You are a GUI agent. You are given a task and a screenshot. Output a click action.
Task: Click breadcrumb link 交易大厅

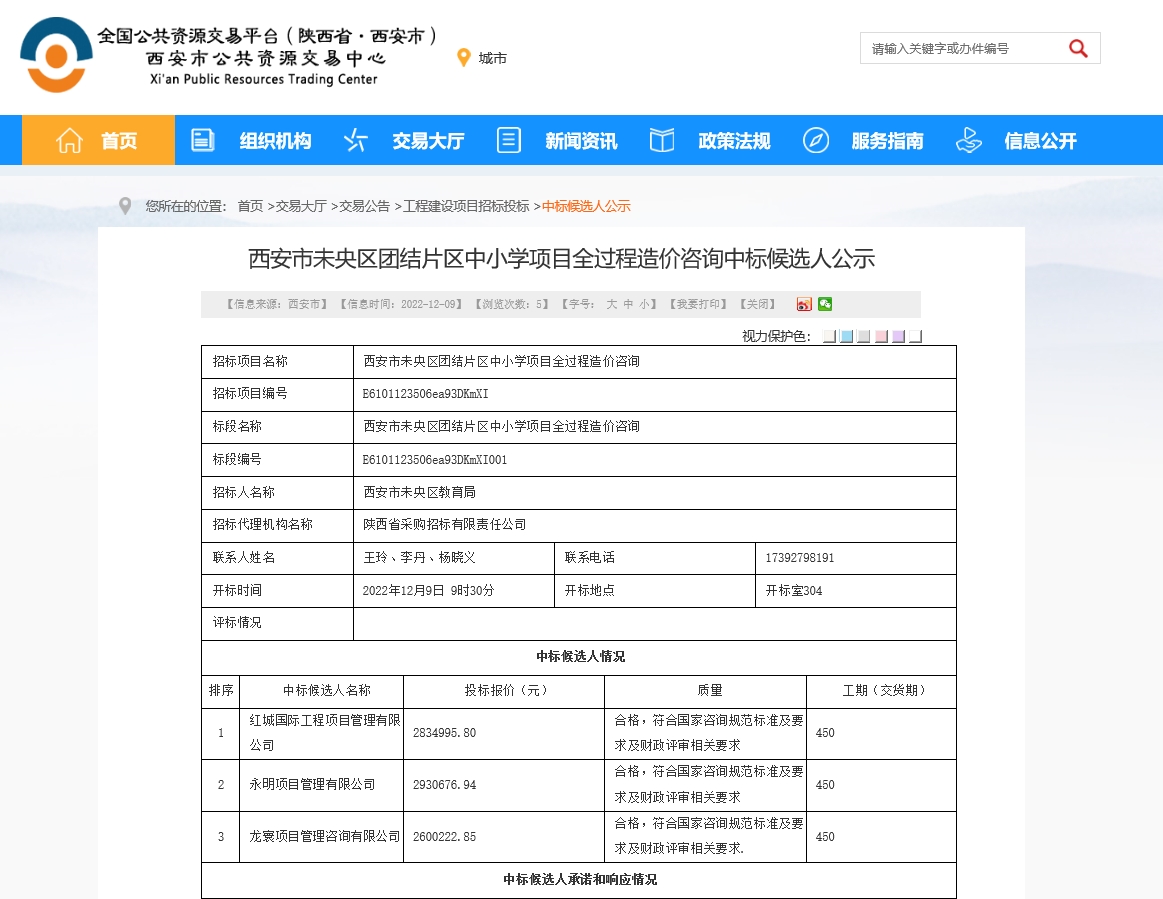[x=301, y=206]
